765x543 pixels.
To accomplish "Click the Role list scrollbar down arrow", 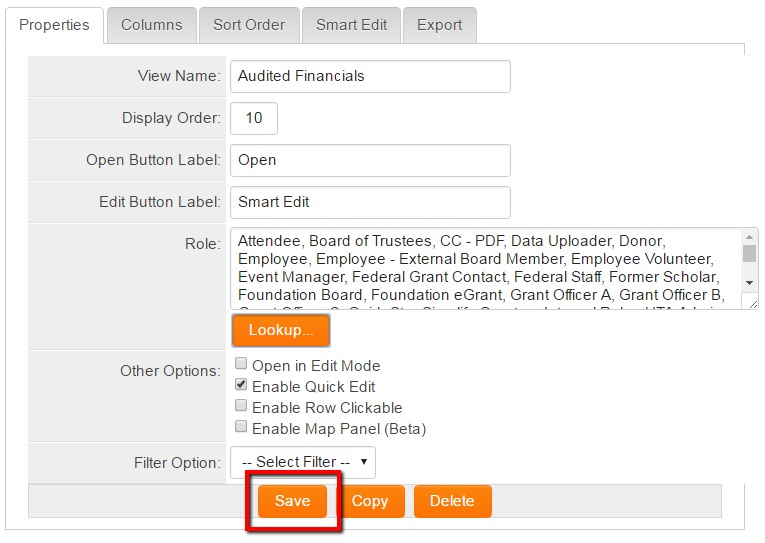I will coord(750,301).
